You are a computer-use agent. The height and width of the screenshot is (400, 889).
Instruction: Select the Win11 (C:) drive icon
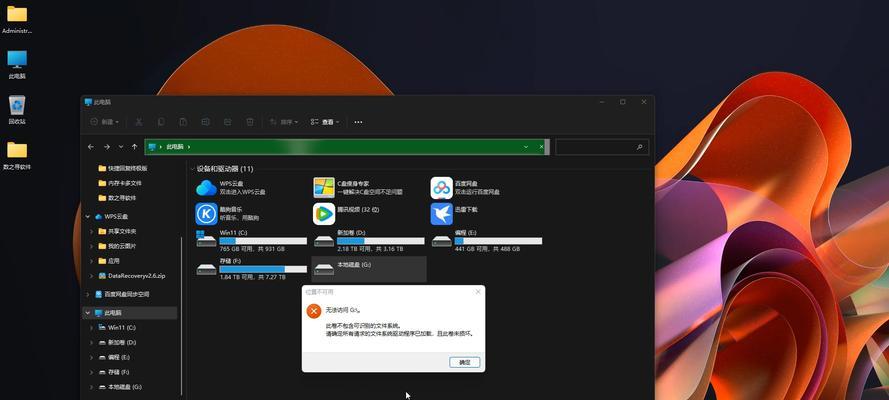206,240
